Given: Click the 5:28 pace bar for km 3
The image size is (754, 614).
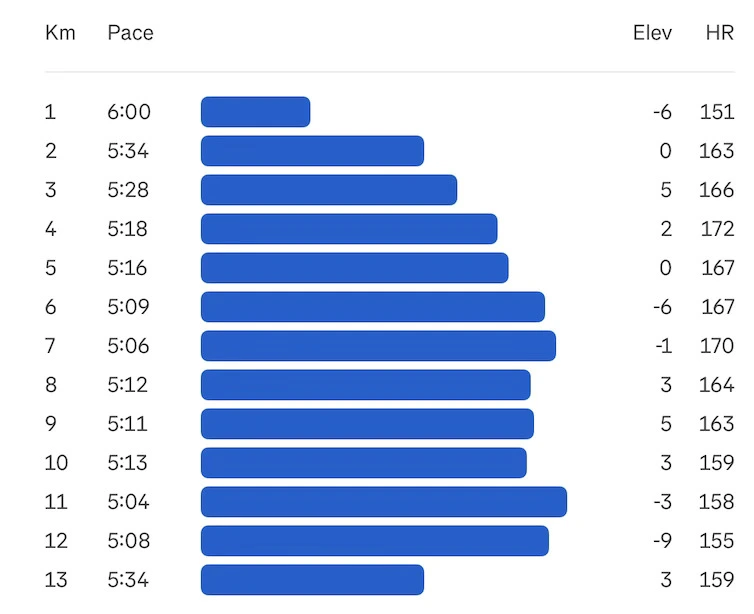Looking at the screenshot, I should (329, 190).
